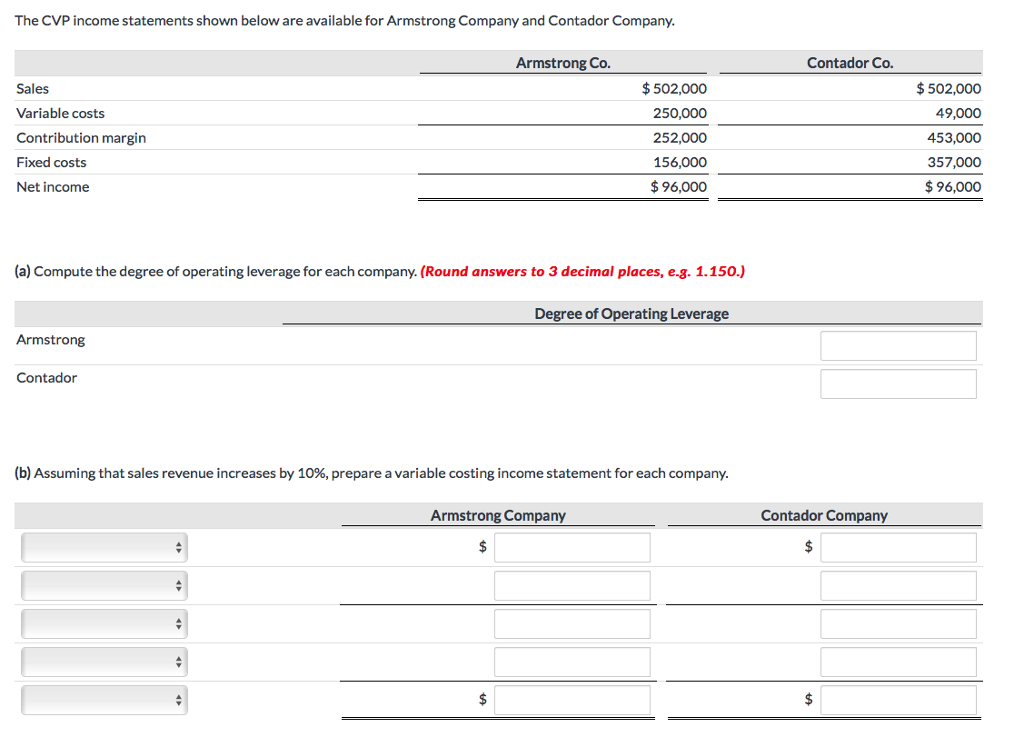Click the 'Degree of Operating Leverage' header
Screen dimensions: 1024x747
click(x=632, y=314)
